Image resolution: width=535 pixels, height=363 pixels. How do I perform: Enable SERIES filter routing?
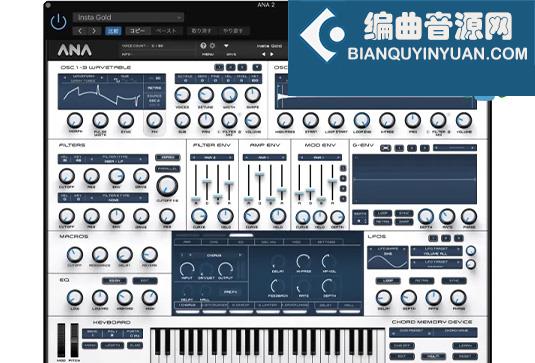pos(168,158)
